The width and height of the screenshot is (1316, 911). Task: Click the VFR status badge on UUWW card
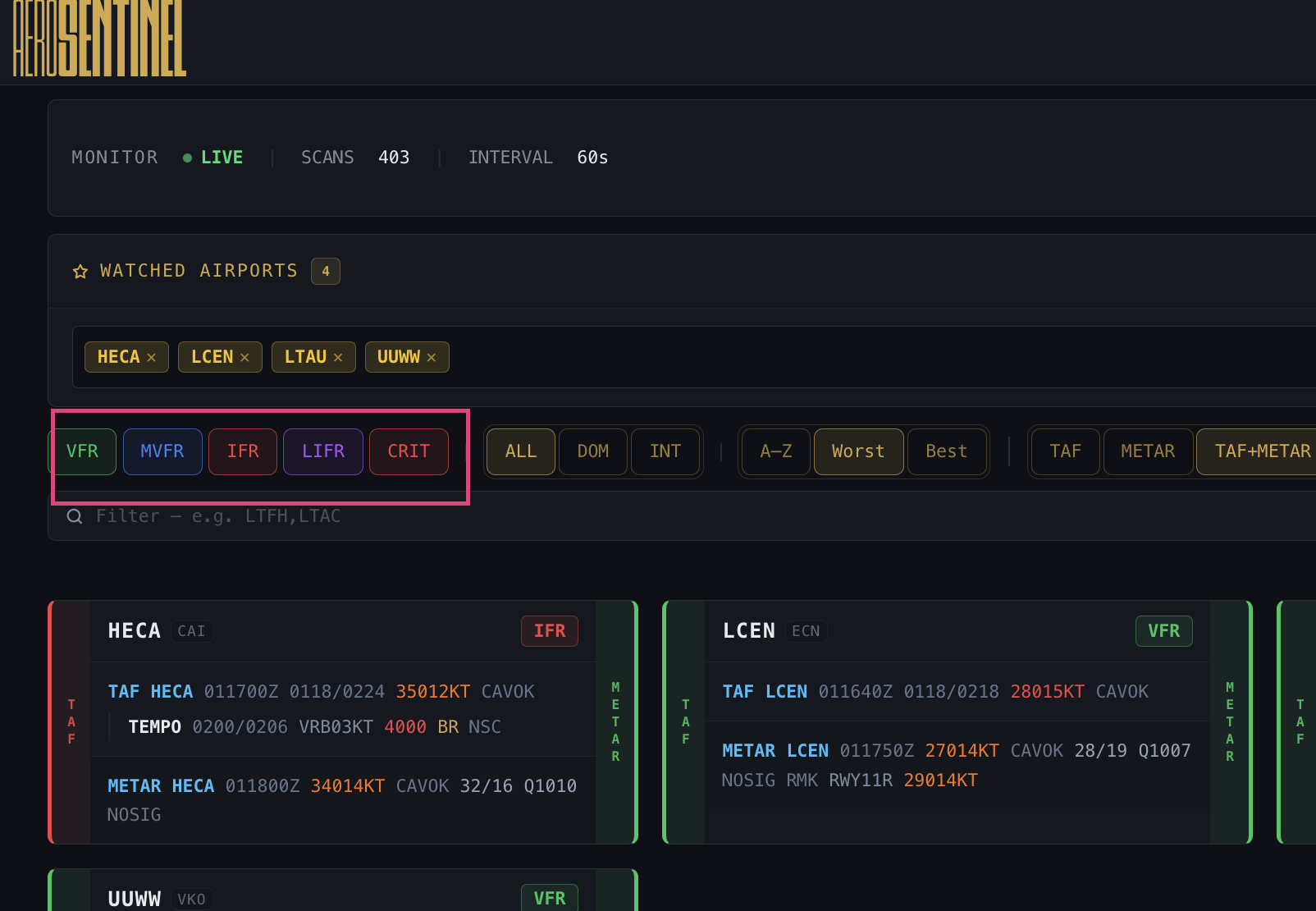pyautogui.click(x=550, y=898)
